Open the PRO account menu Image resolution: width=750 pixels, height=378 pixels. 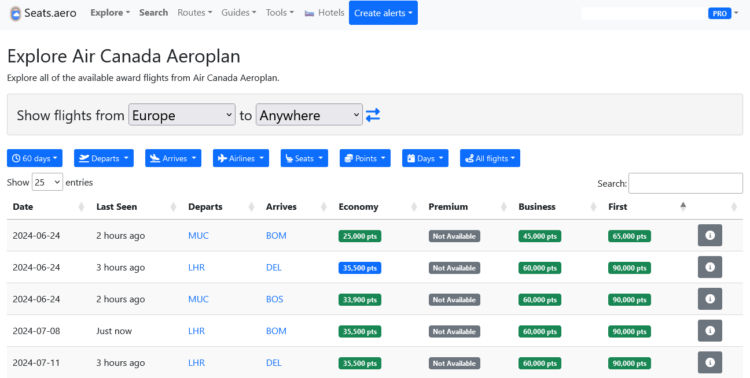(x=723, y=13)
